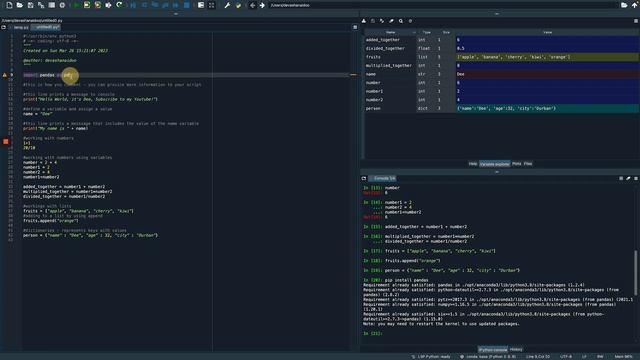Click the red breakpoint marker in the gutter
Image resolution: width=640 pixels, height=360 pixels.
click(6, 142)
